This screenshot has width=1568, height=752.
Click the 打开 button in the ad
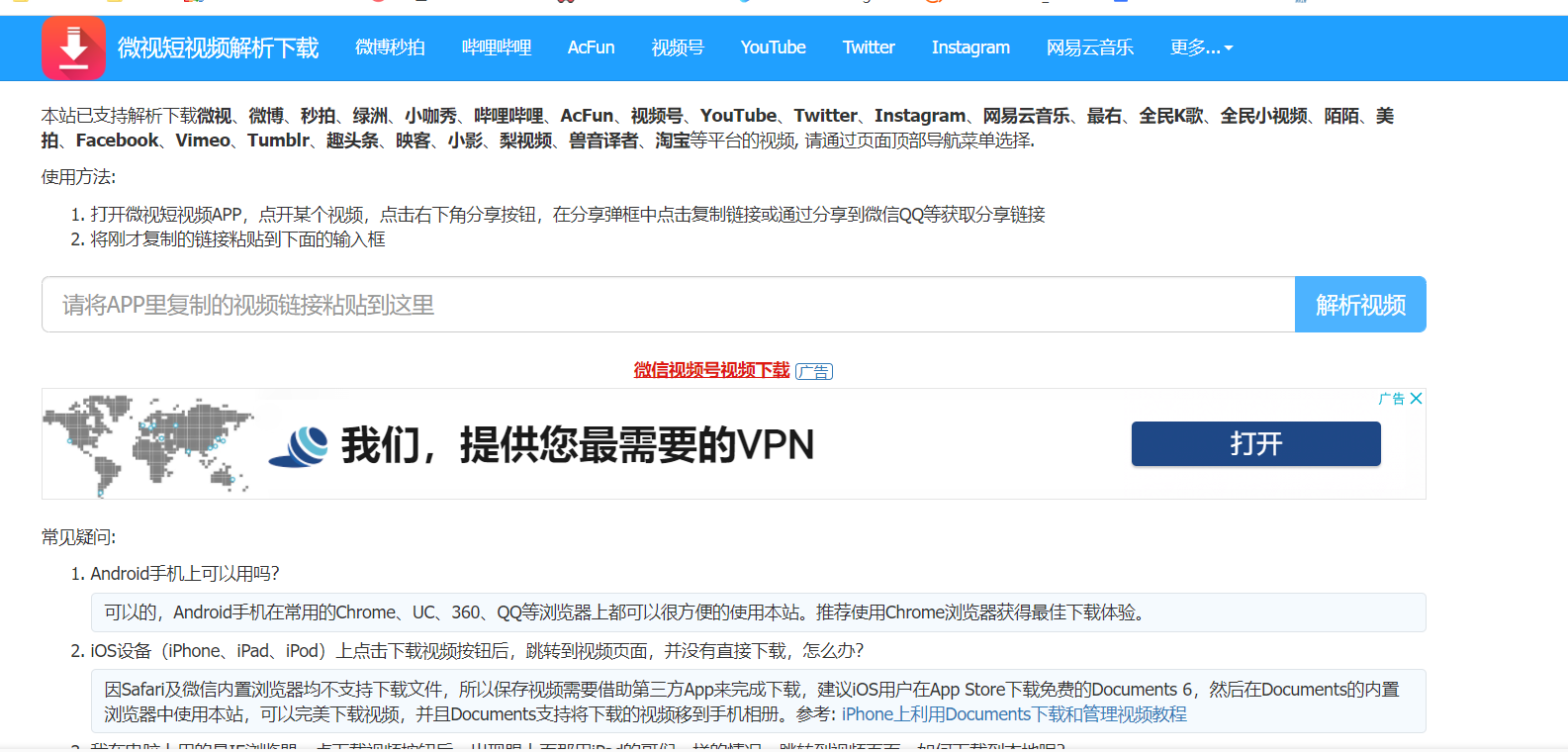click(x=1255, y=443)
